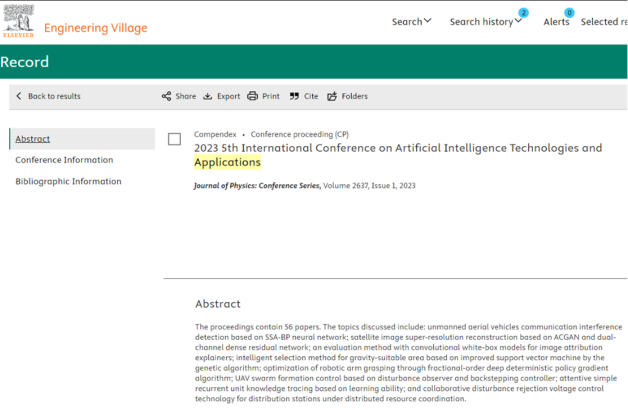Click the Folders icon
Image resolution: width=628 pixels, height=410 pixels.
click(332, 96)
